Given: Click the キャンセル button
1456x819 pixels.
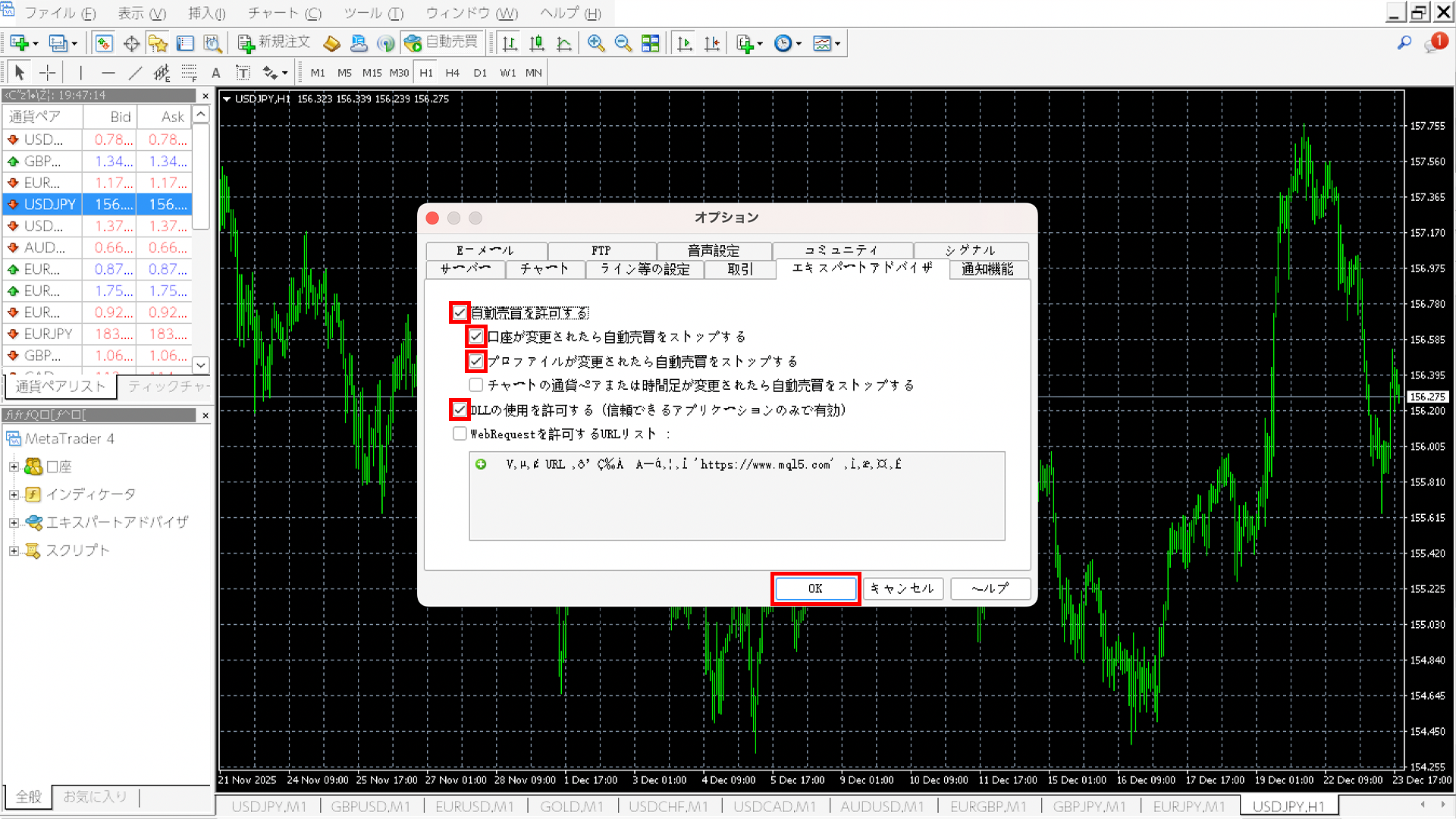Looking at the screenshot, I should coord(902,588).
